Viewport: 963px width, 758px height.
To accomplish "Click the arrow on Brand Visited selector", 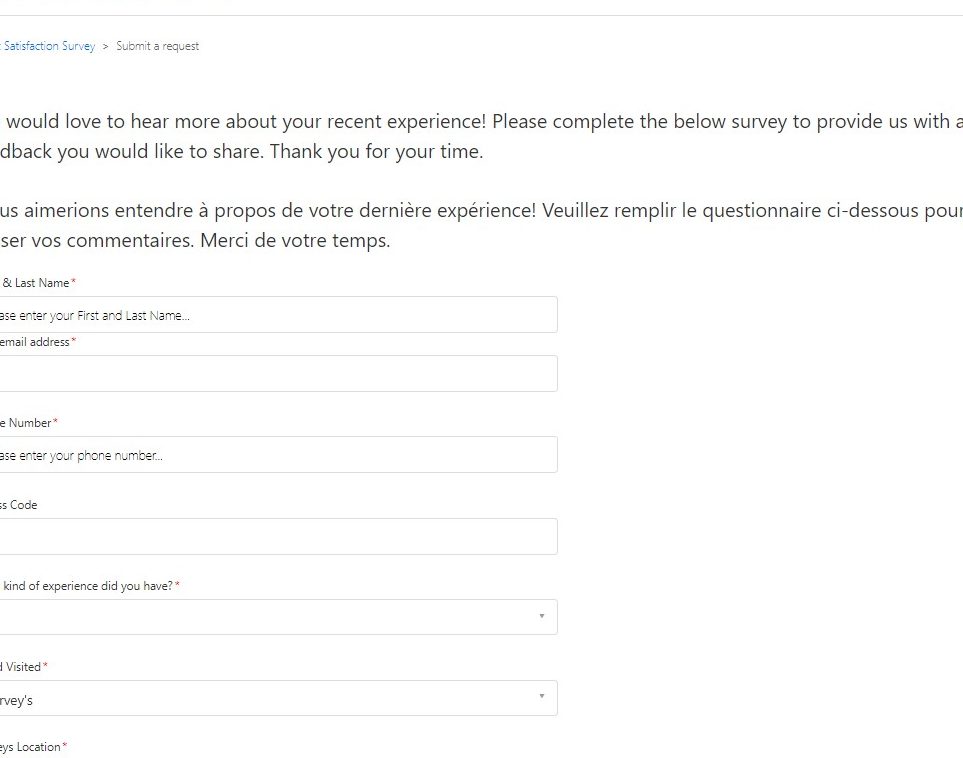I will [541, 696].
